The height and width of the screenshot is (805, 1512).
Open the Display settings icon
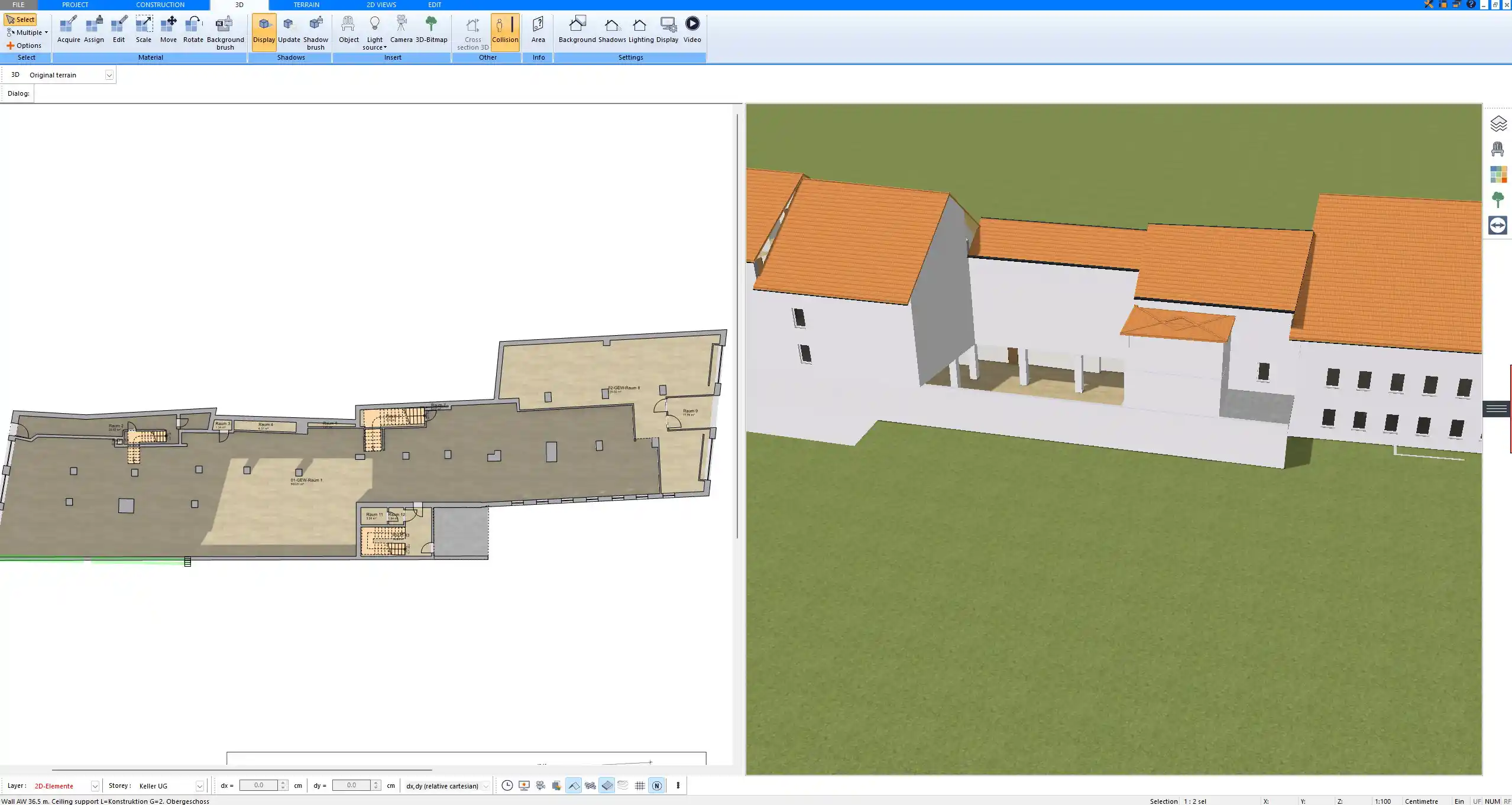[x=668, y=30]
